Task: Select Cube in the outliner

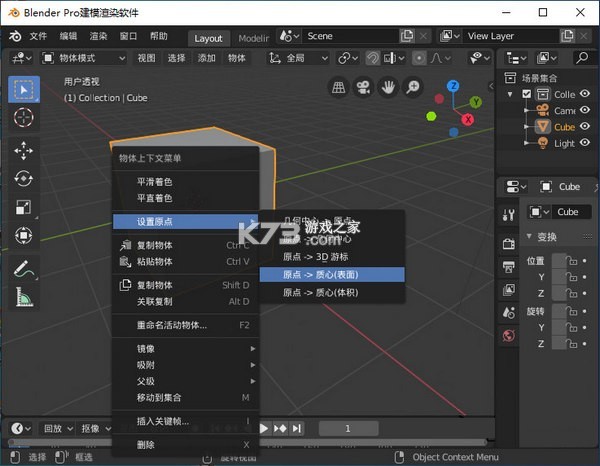Action: pos(564,127)
